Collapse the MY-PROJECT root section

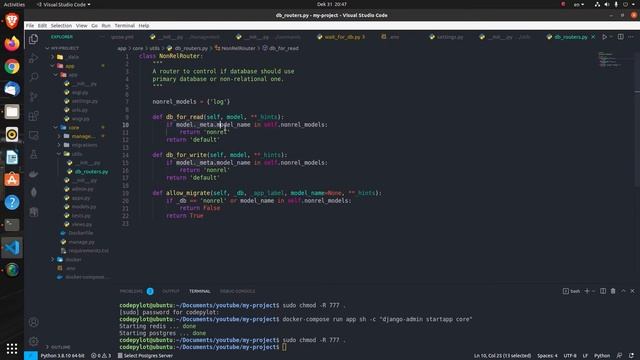tap(65, 48)
